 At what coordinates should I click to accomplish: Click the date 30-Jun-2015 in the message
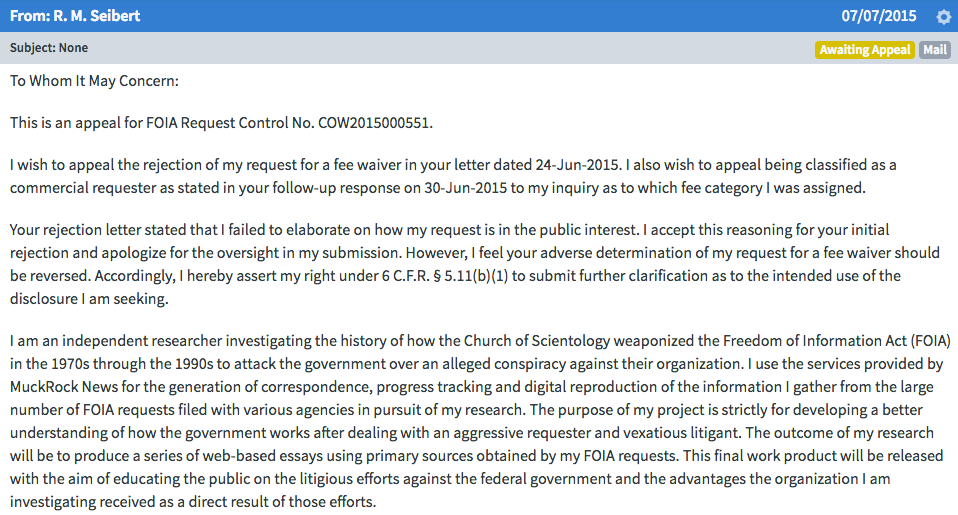[466, 188]
